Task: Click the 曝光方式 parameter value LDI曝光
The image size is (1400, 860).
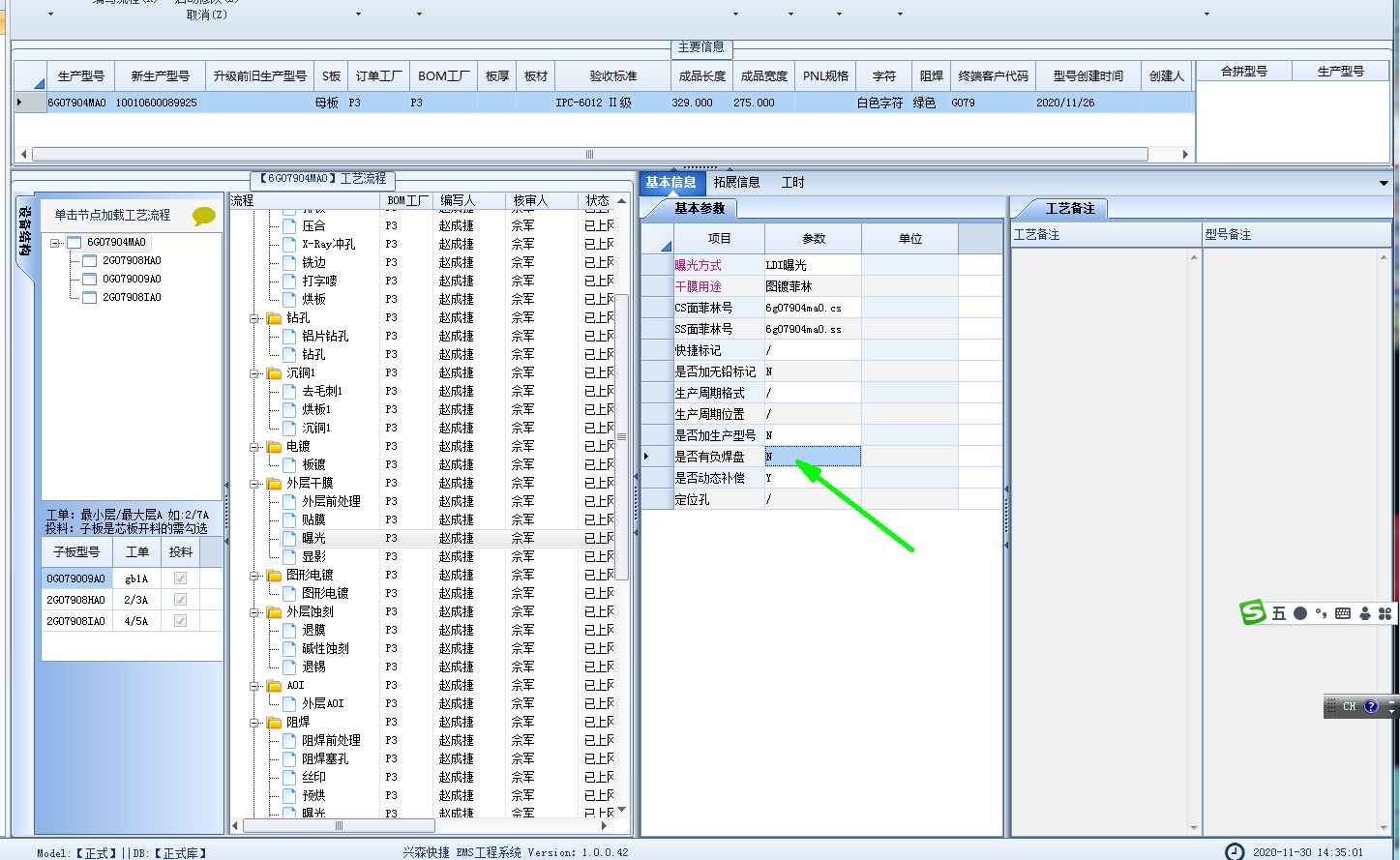Action: (813, 265)
